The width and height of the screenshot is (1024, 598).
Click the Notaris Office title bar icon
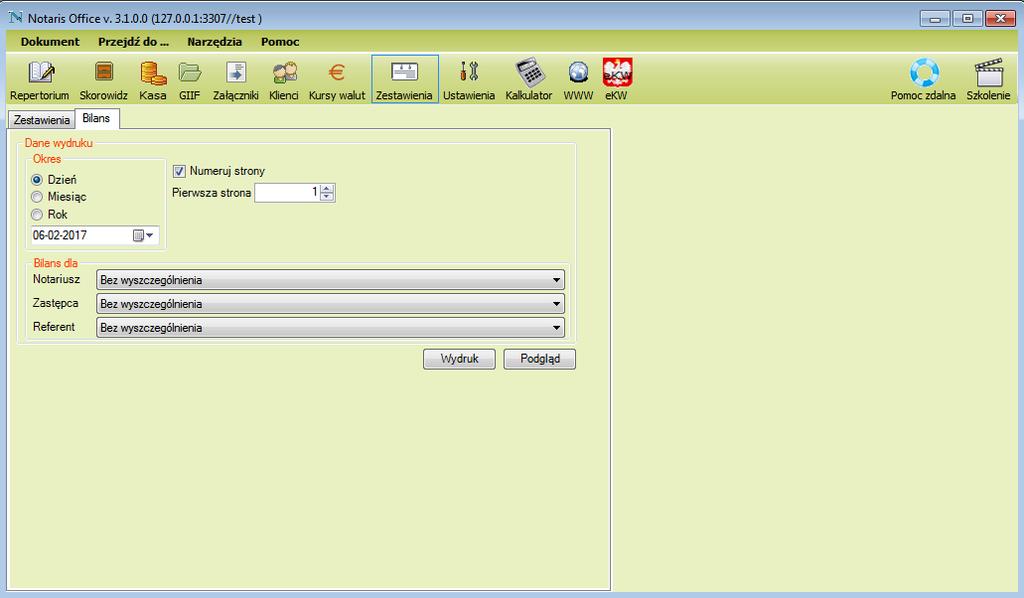(15, 18)
